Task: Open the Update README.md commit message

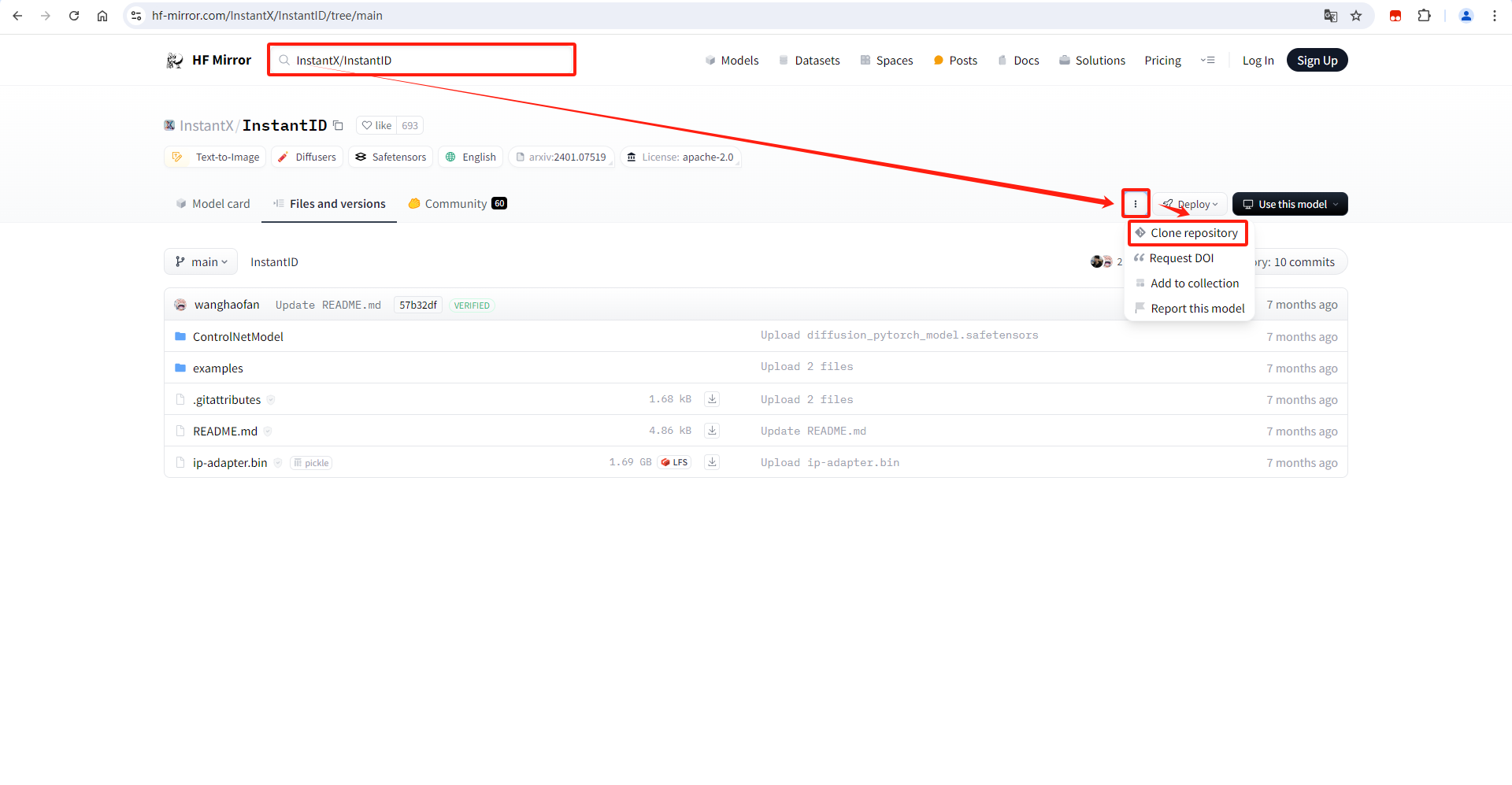Action: pyautogui.click(x=328, y=305)
